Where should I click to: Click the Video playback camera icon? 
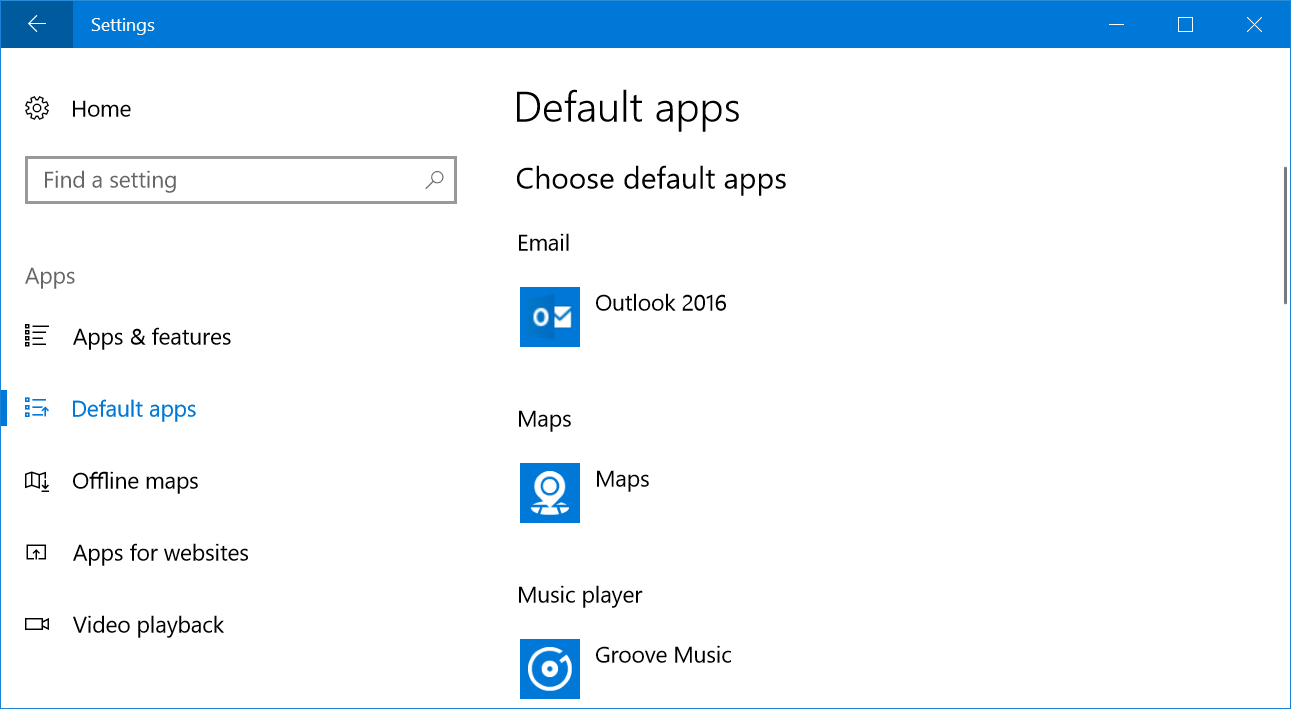(37, 625)
